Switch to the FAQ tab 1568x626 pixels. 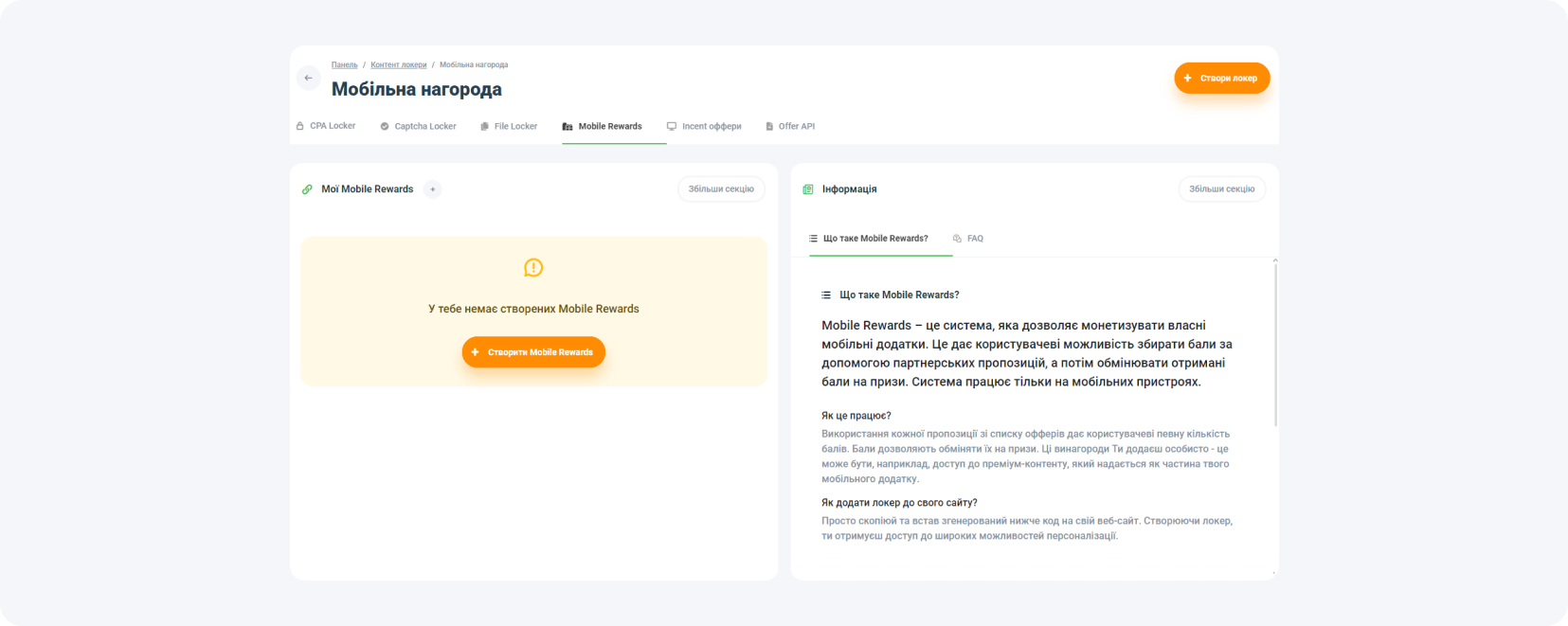968,239
